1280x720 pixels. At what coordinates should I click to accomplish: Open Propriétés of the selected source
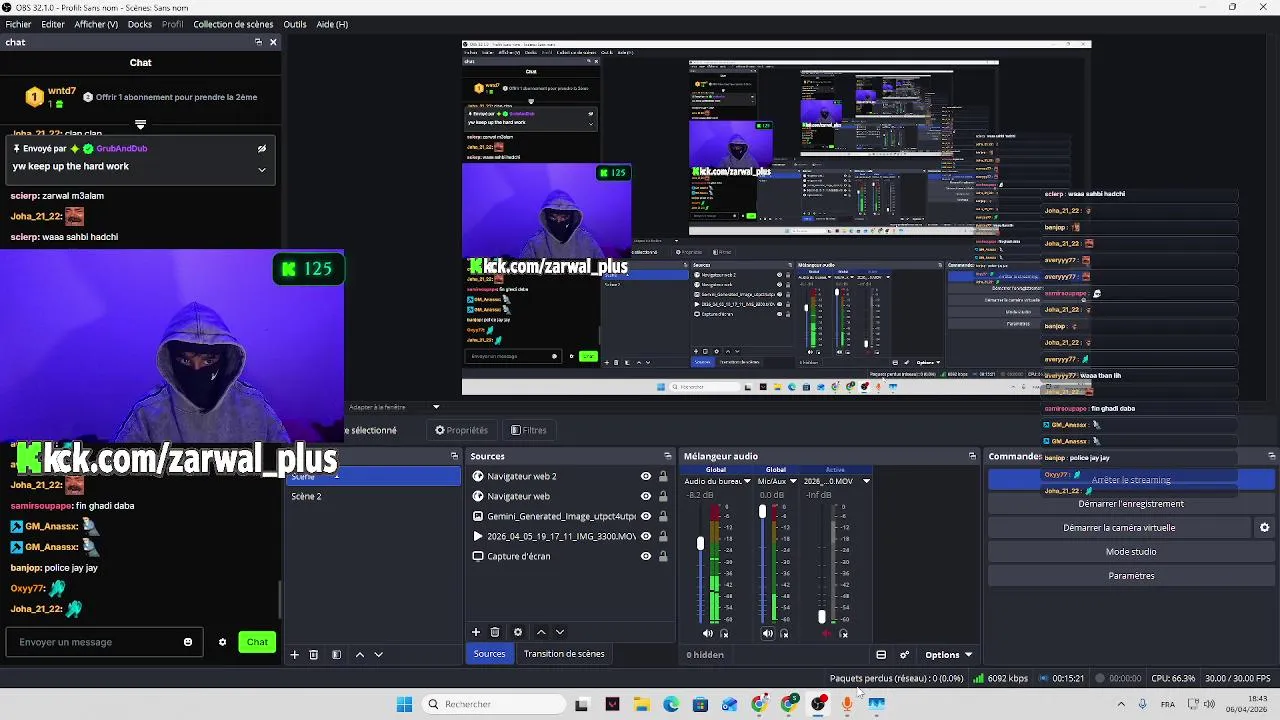click(x=461, y=430)
